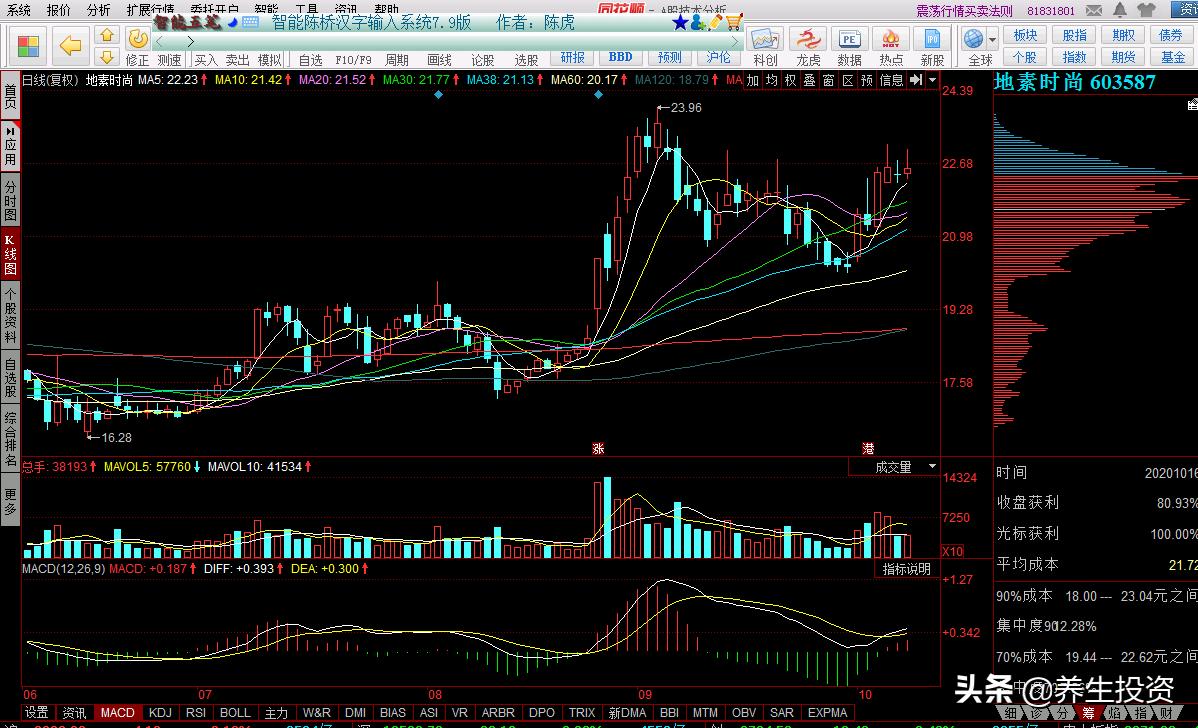The image size is (1198, 728).
Task: Open the 系统 menu
Action: pos(19,10)
